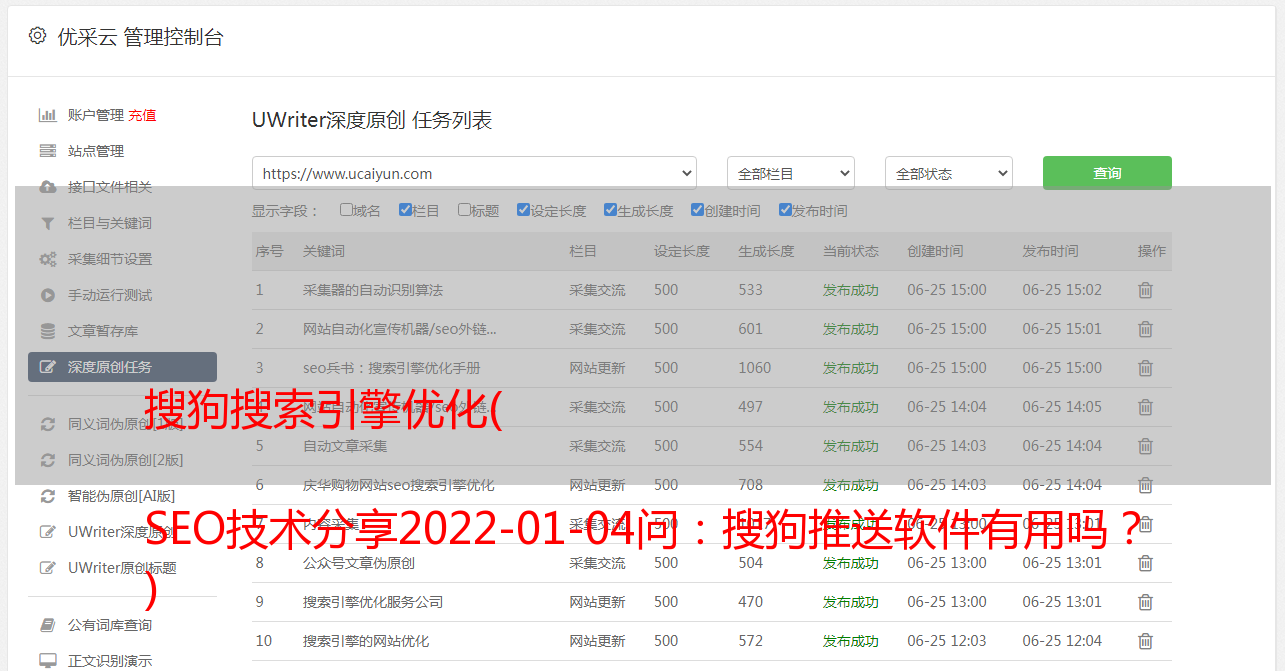
Task: Click keyword 庆华购物网站seo搜索引擎优化
Action: (399, 485)
